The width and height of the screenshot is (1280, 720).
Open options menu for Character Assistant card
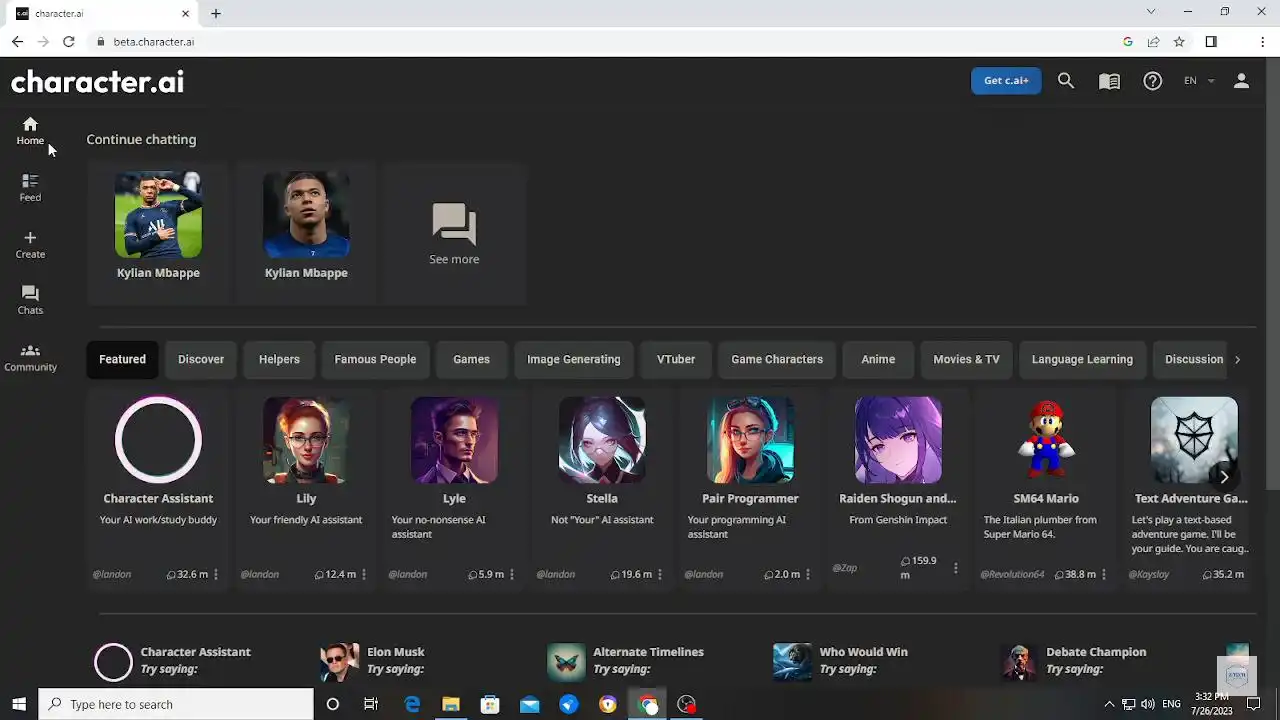tap(216, 575)
